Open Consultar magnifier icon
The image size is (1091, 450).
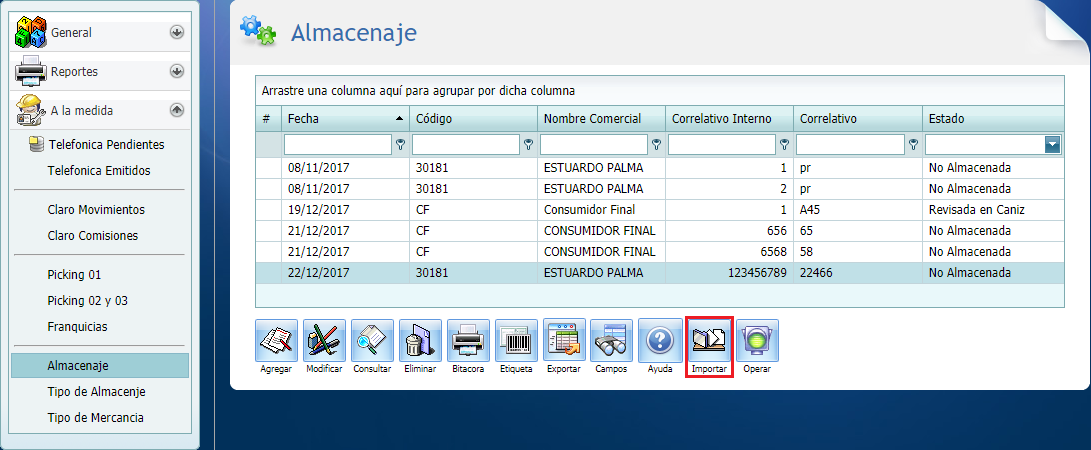(372, 341)
